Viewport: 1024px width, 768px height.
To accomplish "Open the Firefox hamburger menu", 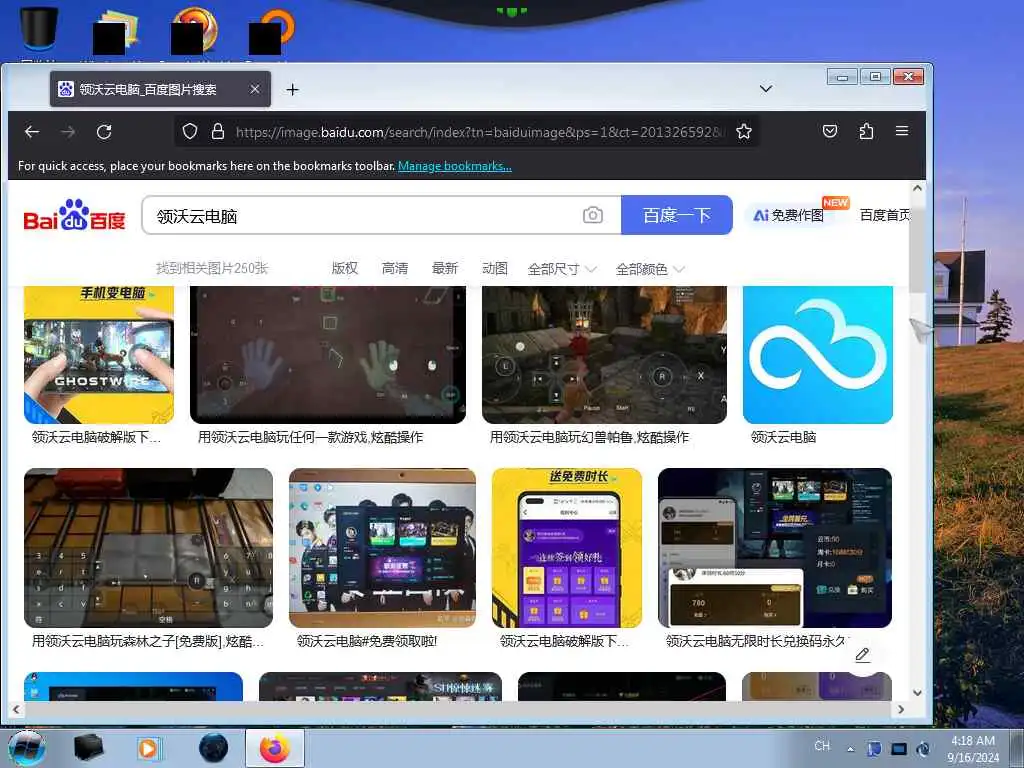I will (x=902, y=131).
